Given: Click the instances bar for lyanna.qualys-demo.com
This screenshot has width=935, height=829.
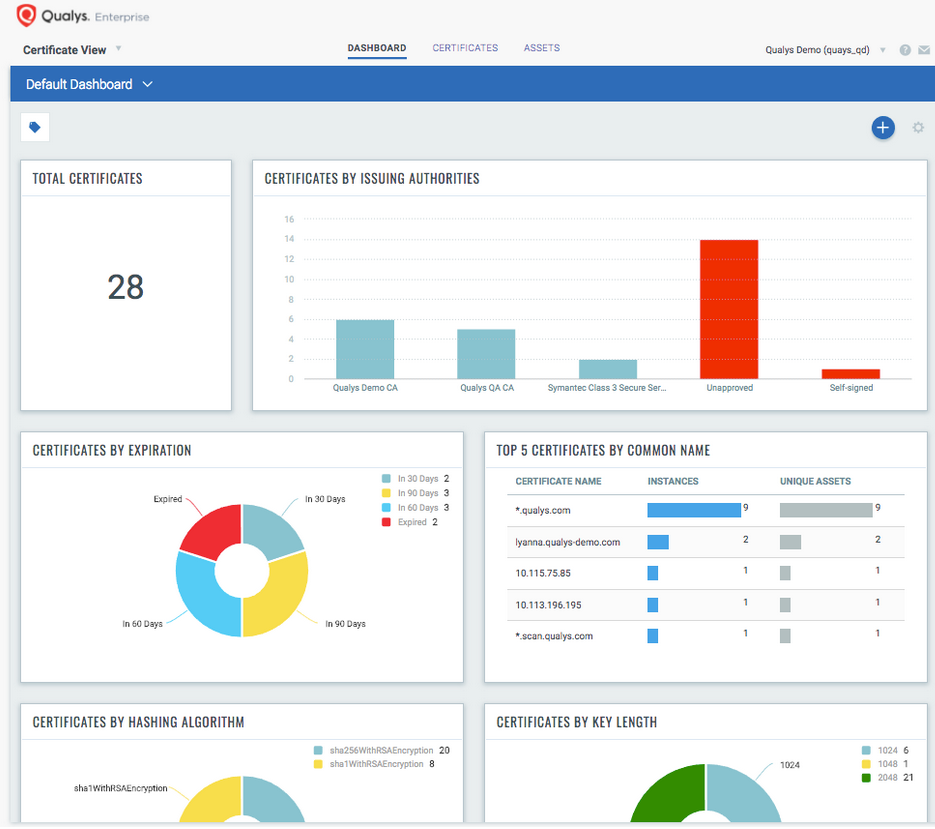Looking at the screenshot, I should point(658,542).
